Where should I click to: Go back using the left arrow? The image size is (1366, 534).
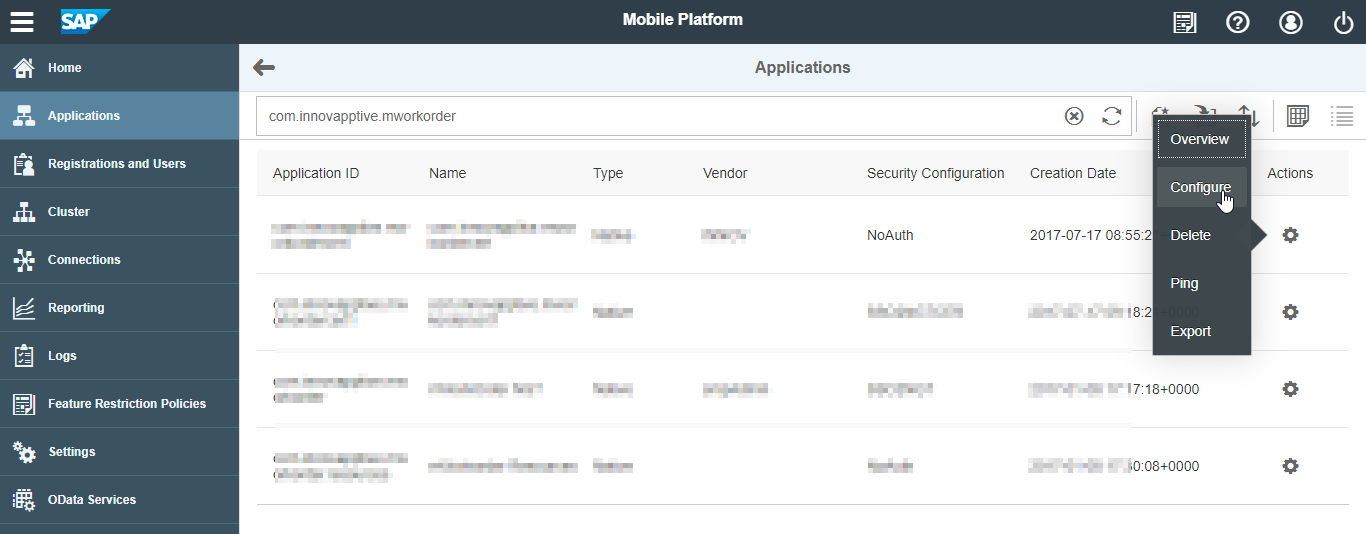(x=264, y=68)
